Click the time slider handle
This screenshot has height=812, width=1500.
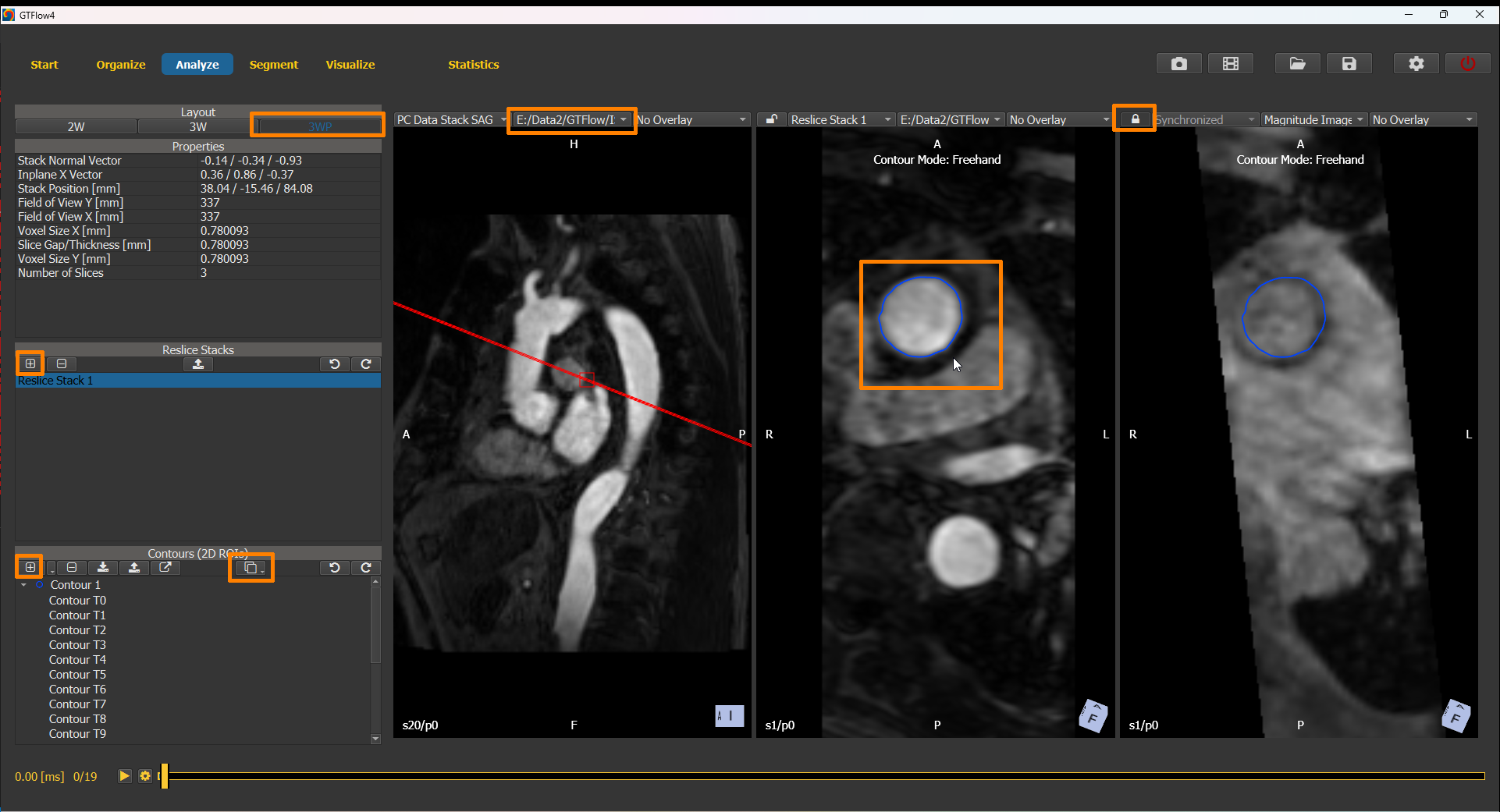click(x=165, y=776)
